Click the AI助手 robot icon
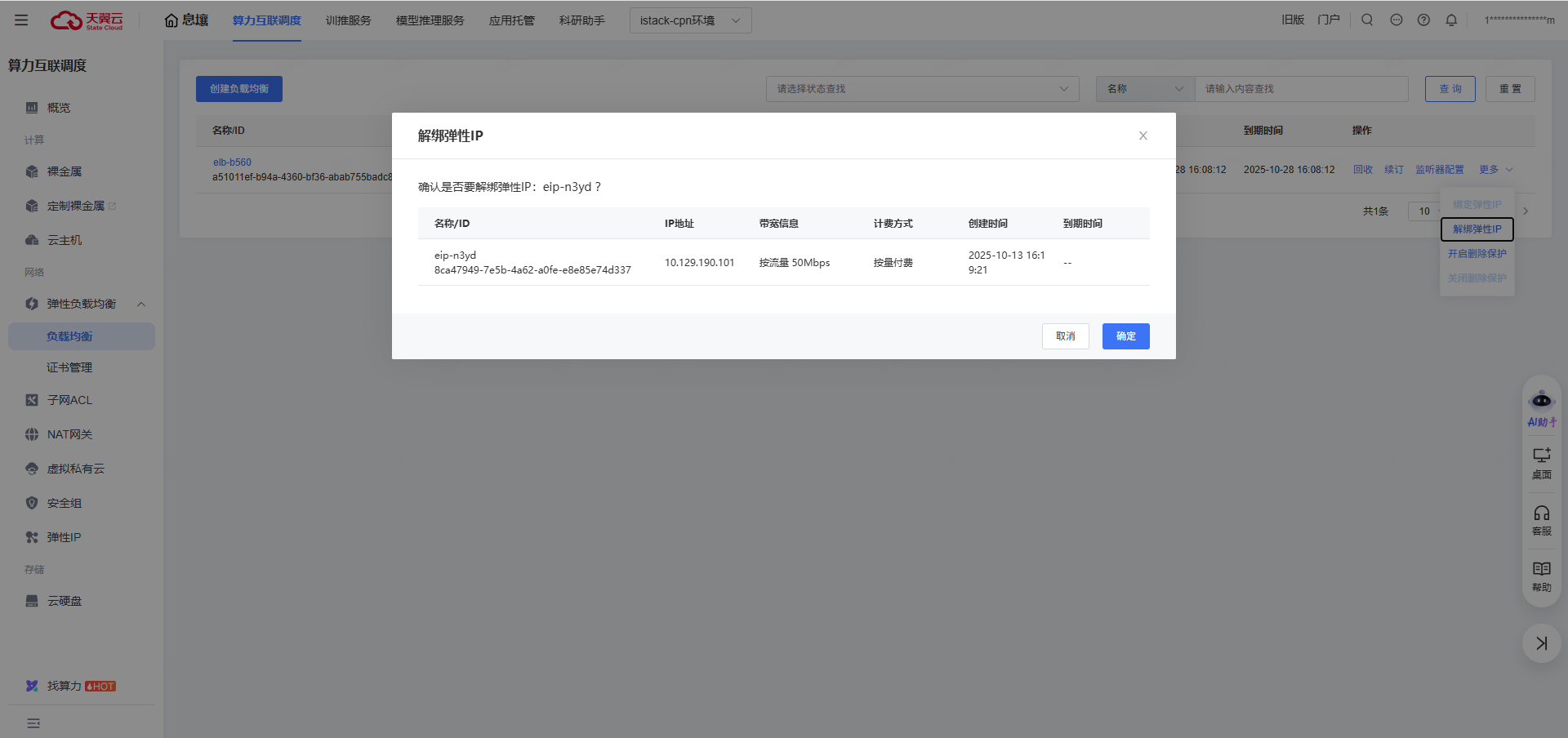Image resolution: width=1568 pixels, height=738 pixels. pyautogui.click(x=1541, y=401)
